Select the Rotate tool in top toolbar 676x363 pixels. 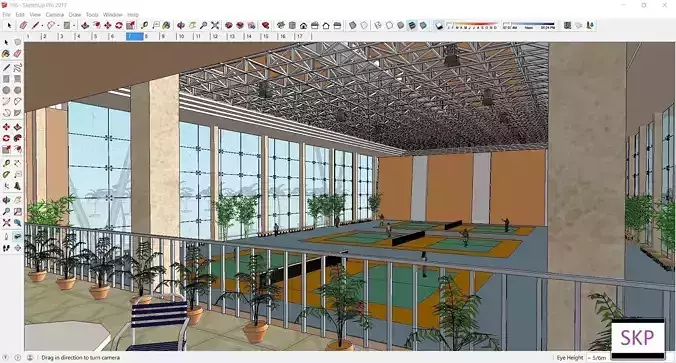[x=119, y=25]
